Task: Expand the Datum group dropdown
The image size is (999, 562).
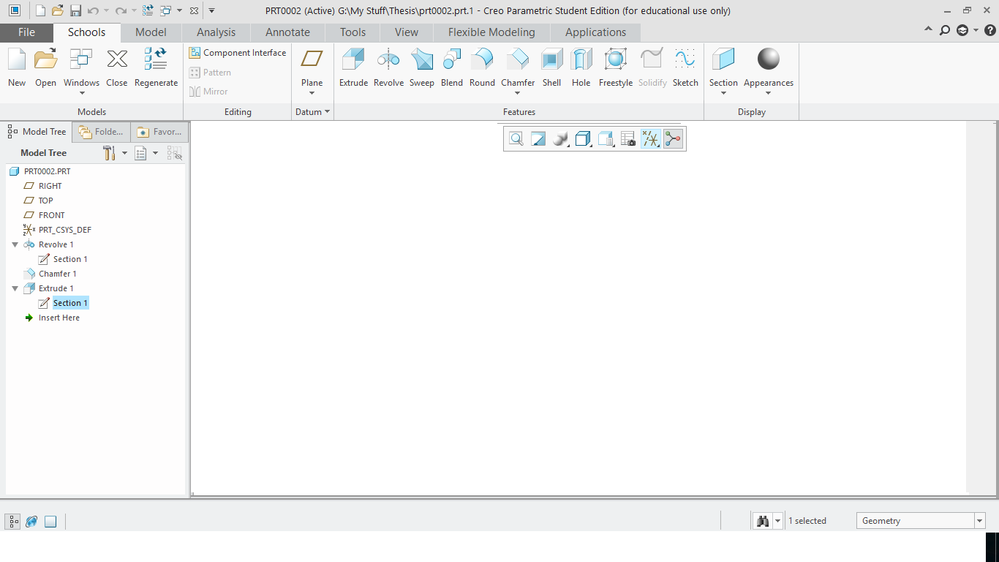Action: [313, 112]
